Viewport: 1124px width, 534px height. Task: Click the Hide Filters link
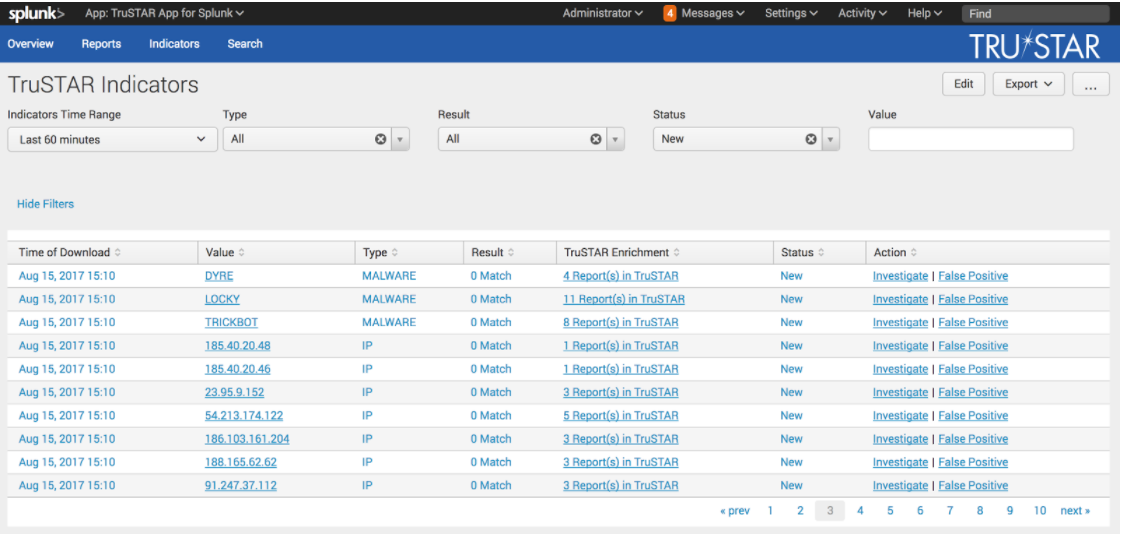(x=45, y=204)
